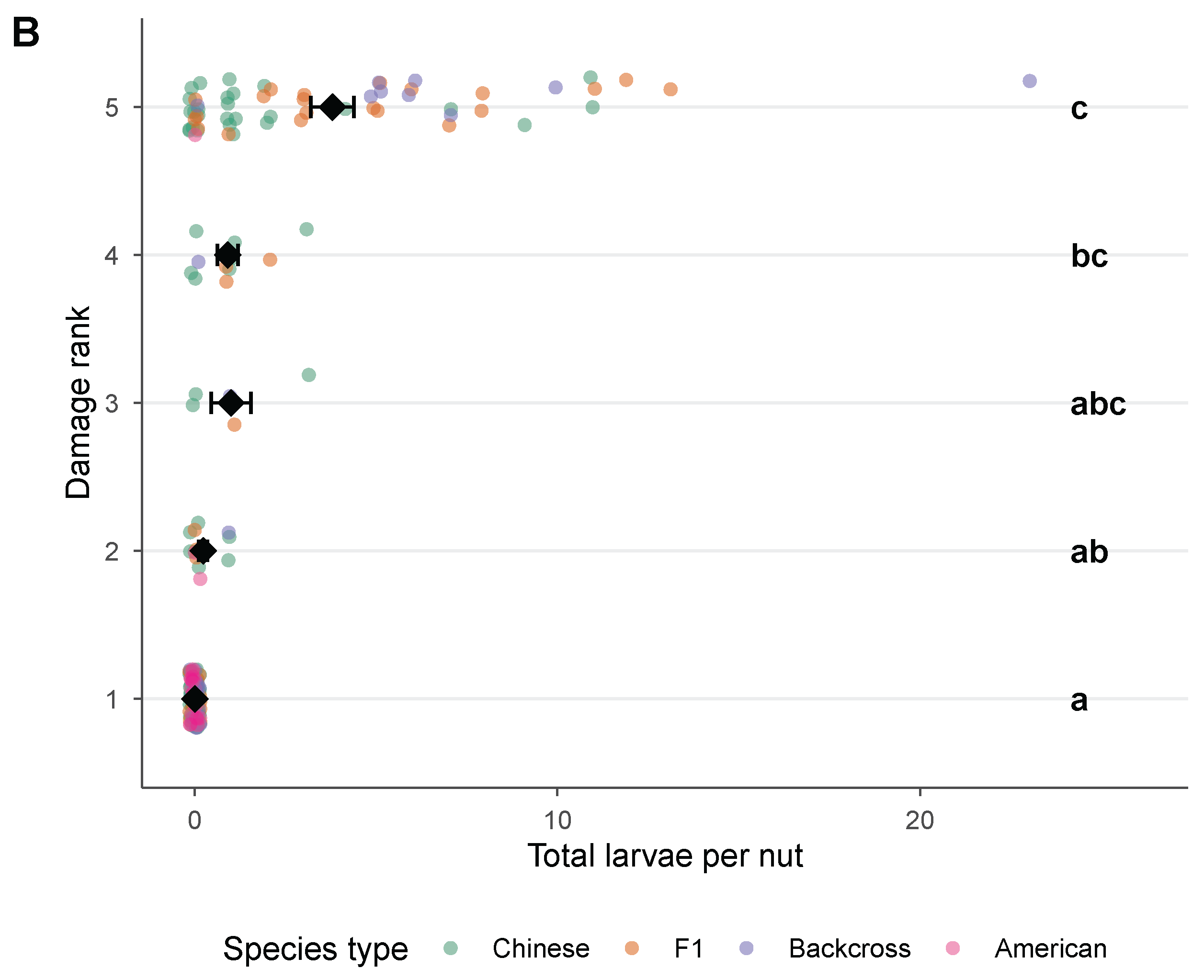Select the far-right purple Backcross outlier point
Image resolution: width=1204 pixels, height=980 pixels.
(x=1030, y=81)
